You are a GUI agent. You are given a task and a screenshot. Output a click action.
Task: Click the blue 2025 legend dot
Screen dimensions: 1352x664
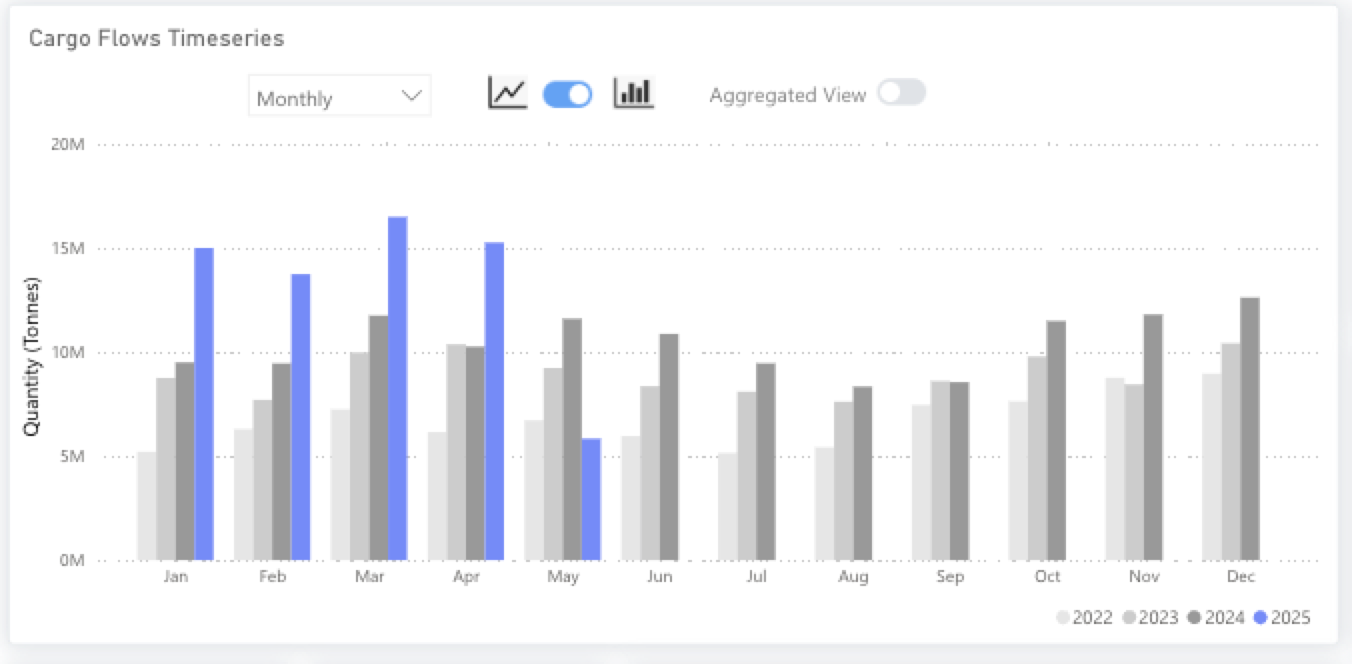coord(1260,618)
